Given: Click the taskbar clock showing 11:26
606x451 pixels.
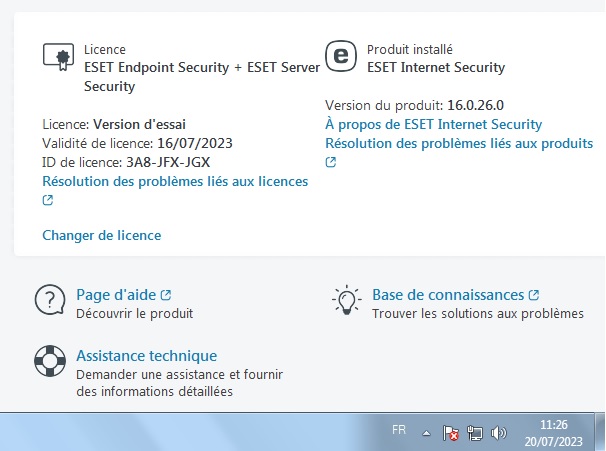Looking at the screenshot, I should click(x=553, y=433).
